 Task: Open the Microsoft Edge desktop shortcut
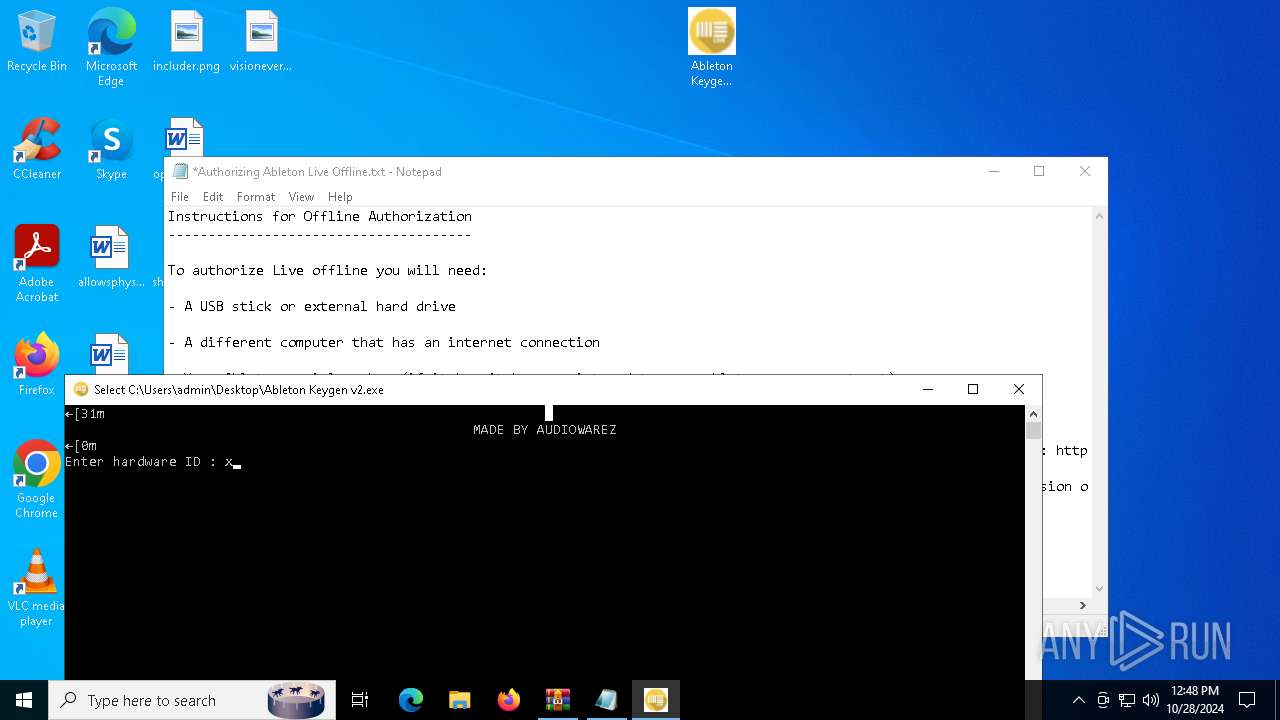tap(111, 47)
